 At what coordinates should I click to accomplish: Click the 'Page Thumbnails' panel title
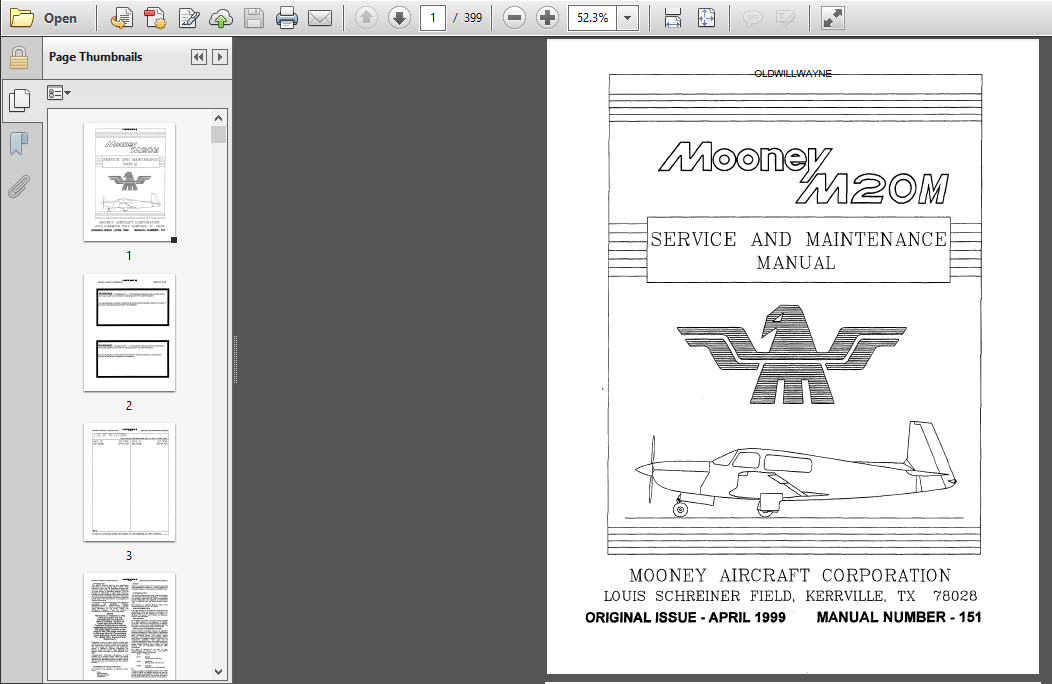click(95, 57)
